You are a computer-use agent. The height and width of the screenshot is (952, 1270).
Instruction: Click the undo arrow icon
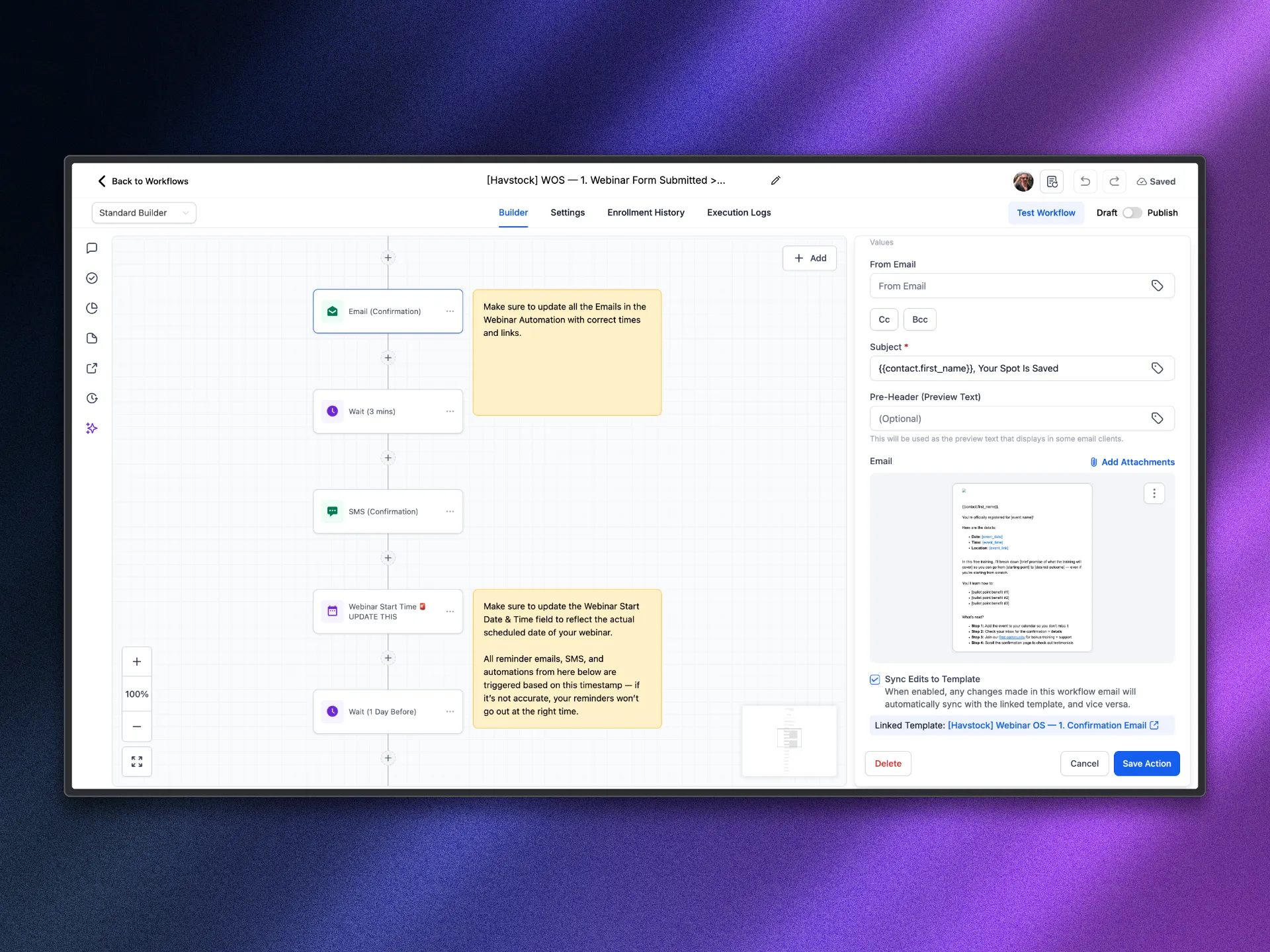[x=1085, y=181]
